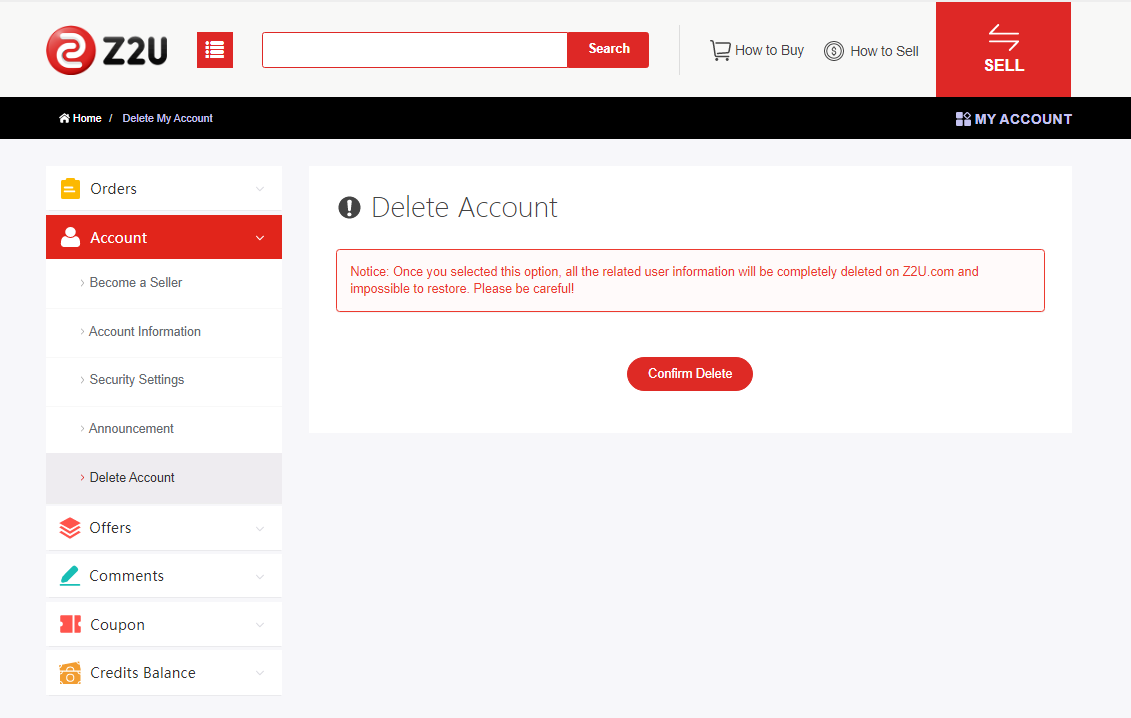Click the Orders clipboard icon
1131x718 pixels.
coord(70,189)
